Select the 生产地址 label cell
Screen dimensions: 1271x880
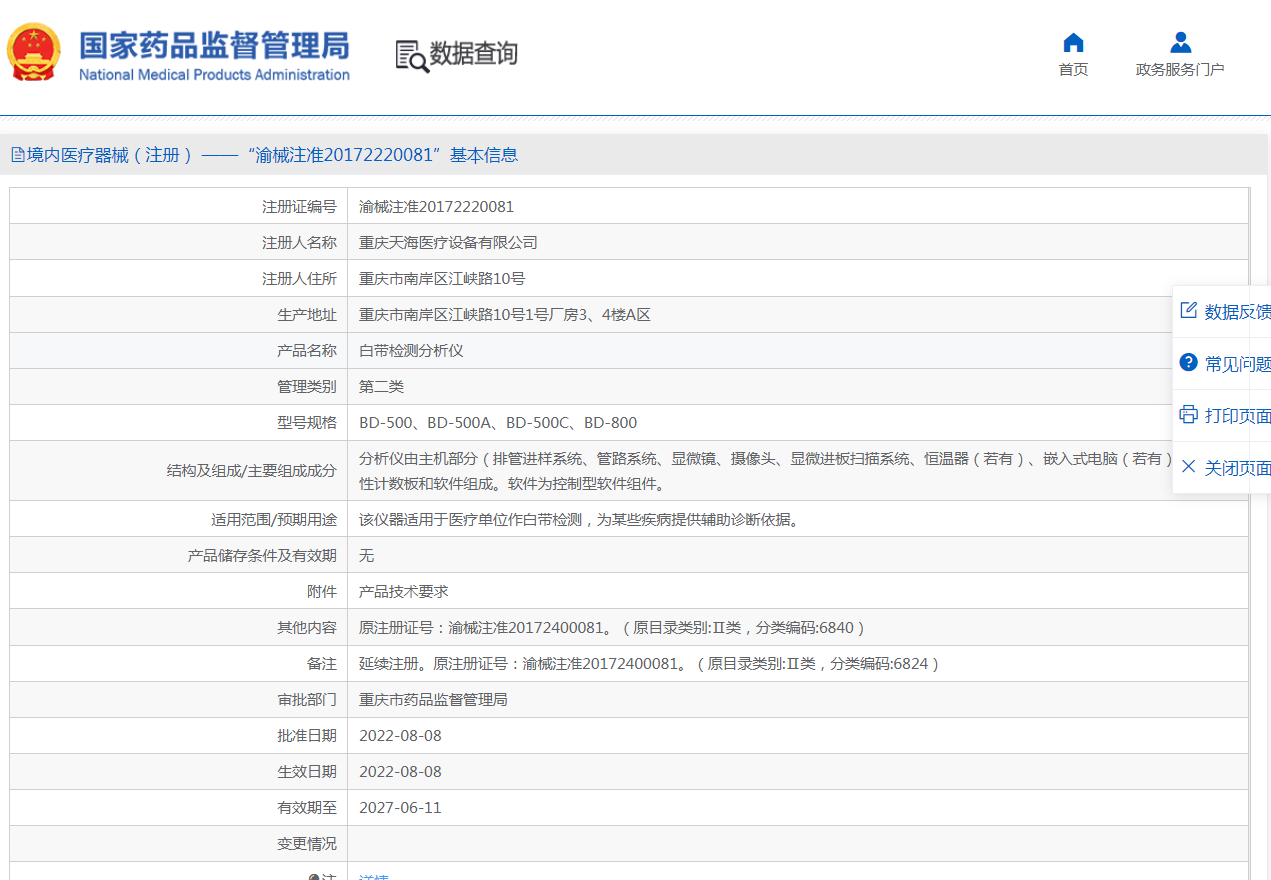point(179,315)
